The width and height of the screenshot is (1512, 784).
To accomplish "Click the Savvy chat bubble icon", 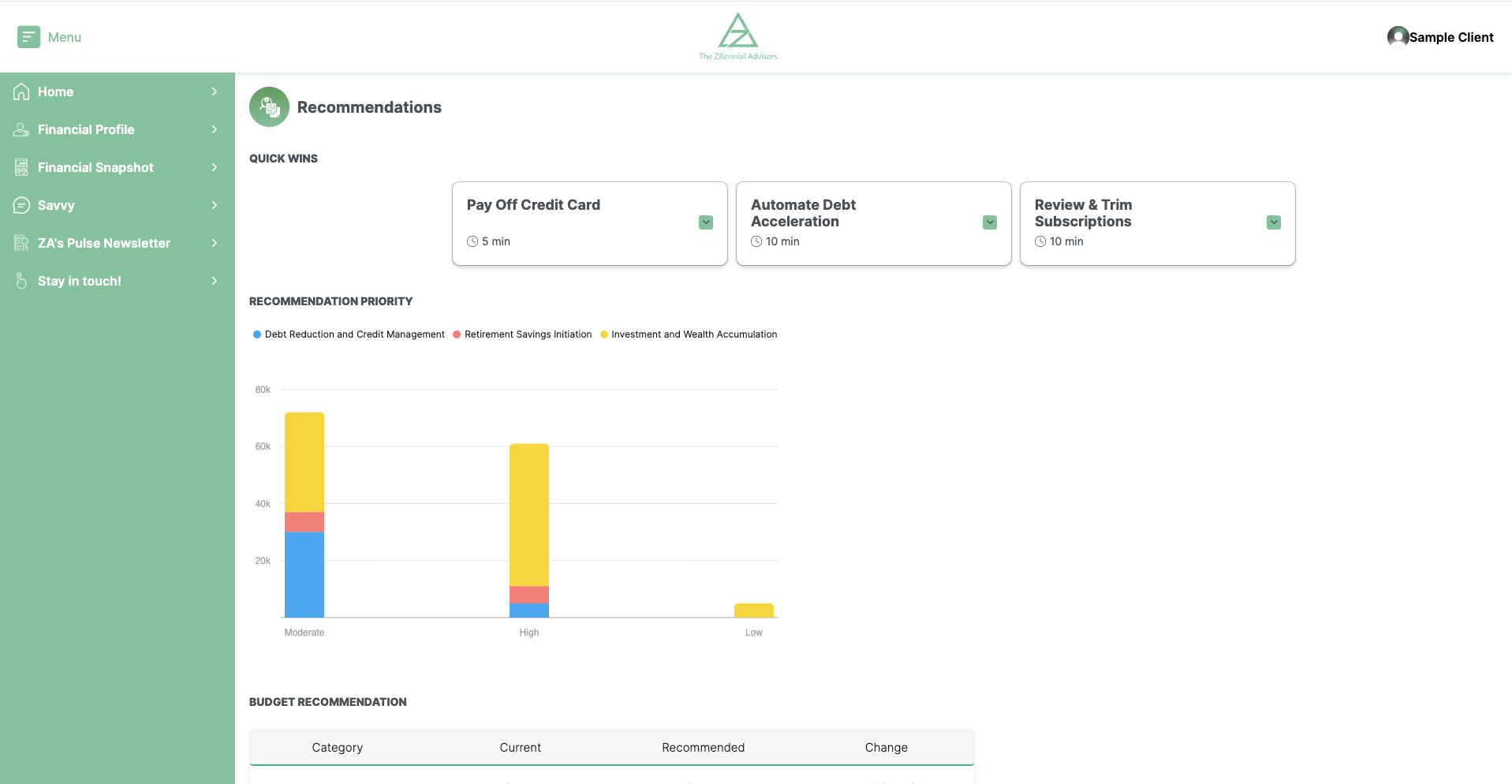I will coord(21,205).
